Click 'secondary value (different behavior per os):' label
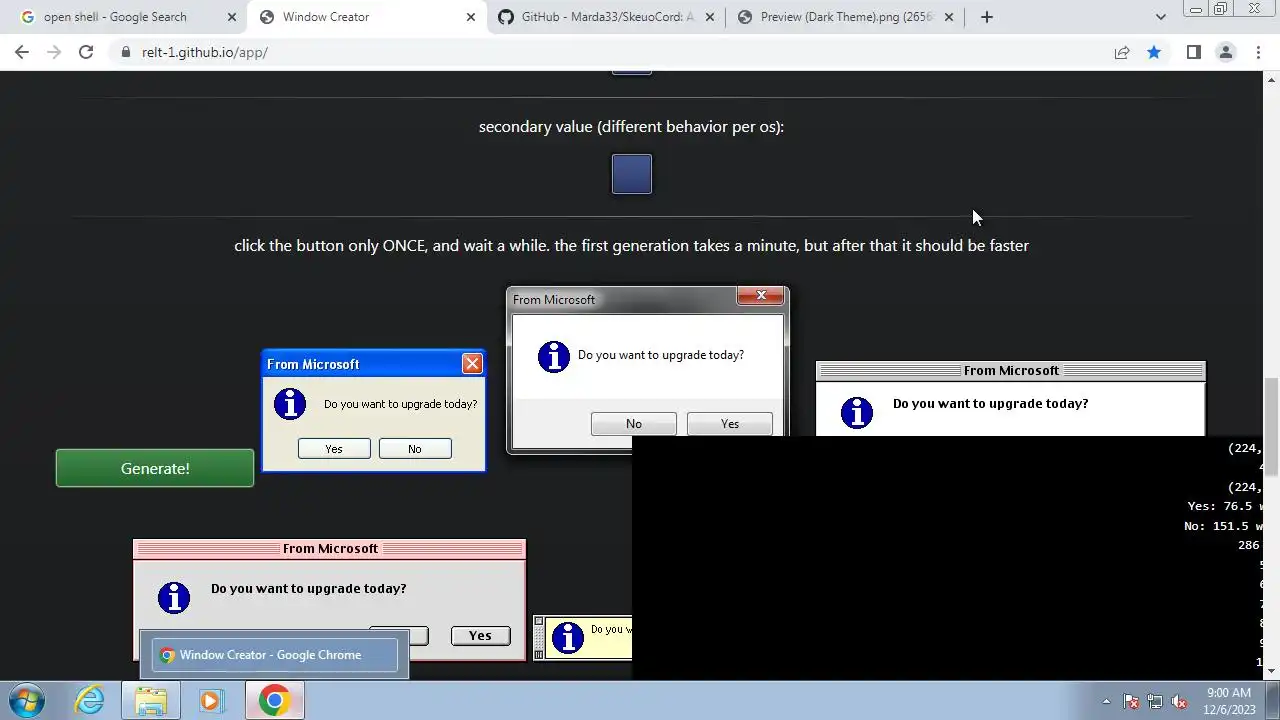This screenshot has width=1280, height=720. tap(631, 127)
